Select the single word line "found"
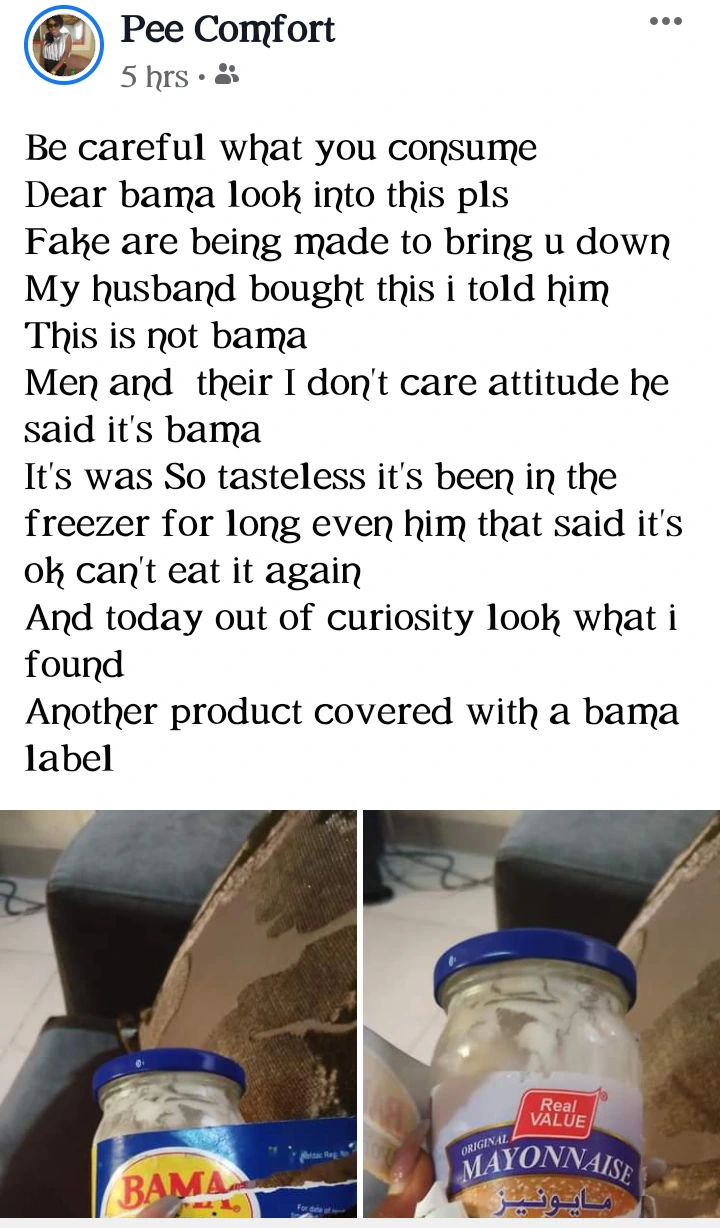Image resolution: width=720 pixels, height=1228 pixels. click(75, 665)
